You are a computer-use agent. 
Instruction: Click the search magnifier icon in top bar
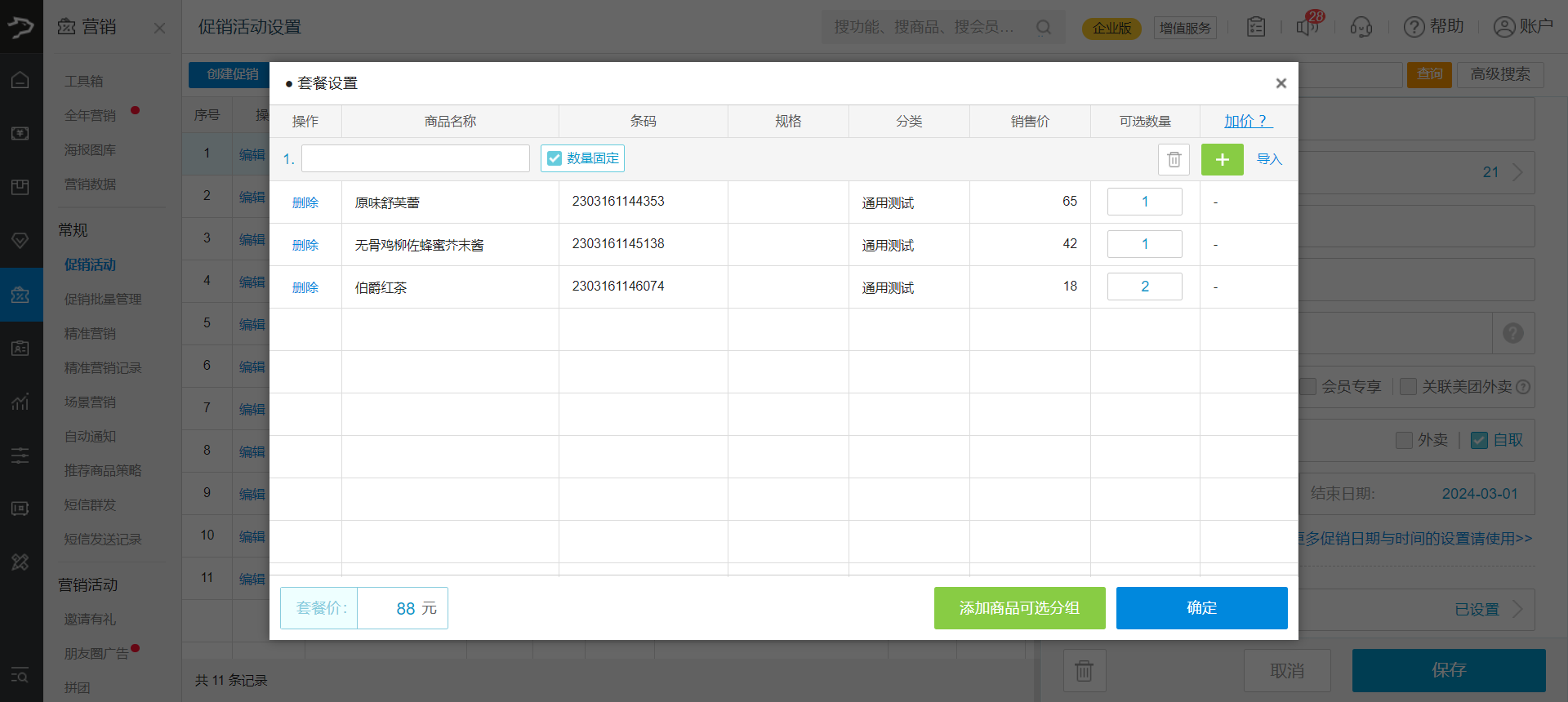coord(1044,27)
